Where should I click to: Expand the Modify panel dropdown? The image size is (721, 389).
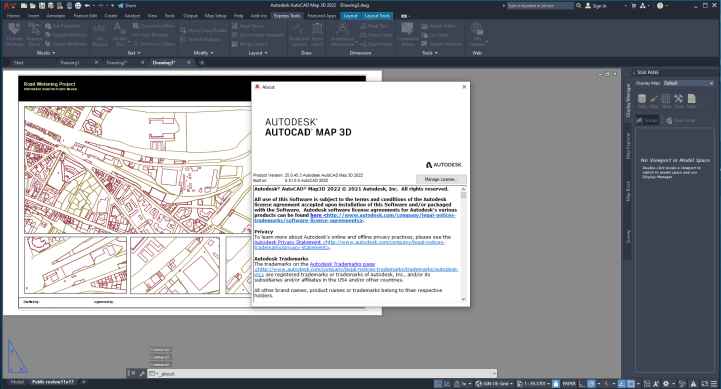(203, 53)
